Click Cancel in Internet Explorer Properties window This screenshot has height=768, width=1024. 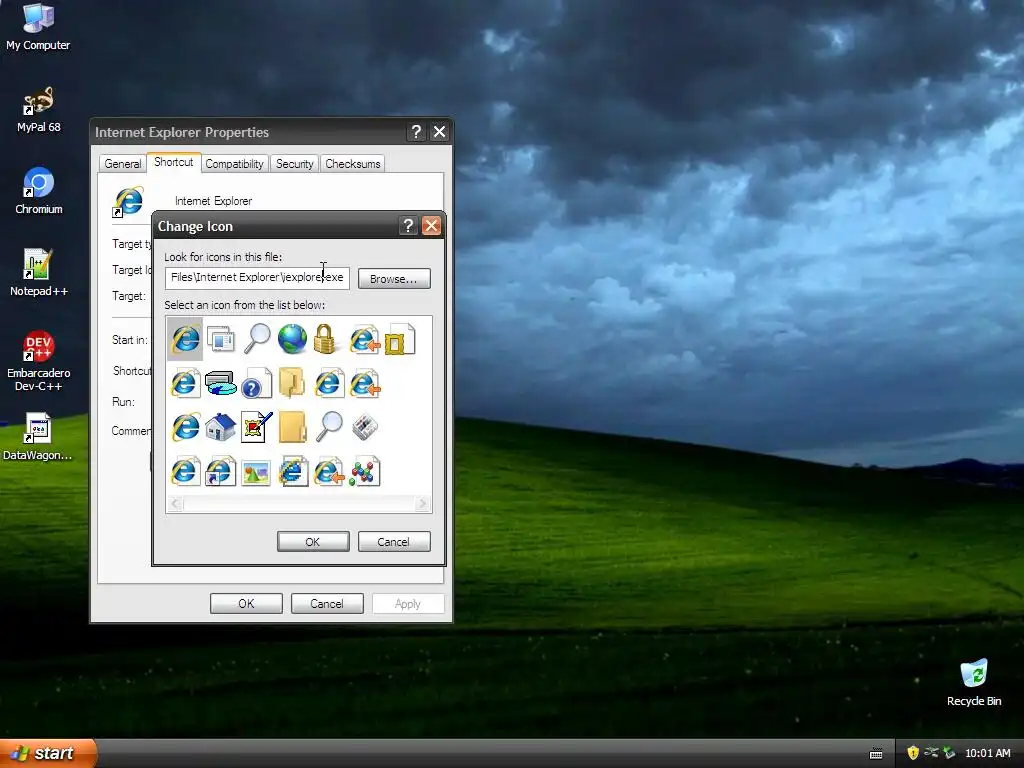(x=327, y=603)
